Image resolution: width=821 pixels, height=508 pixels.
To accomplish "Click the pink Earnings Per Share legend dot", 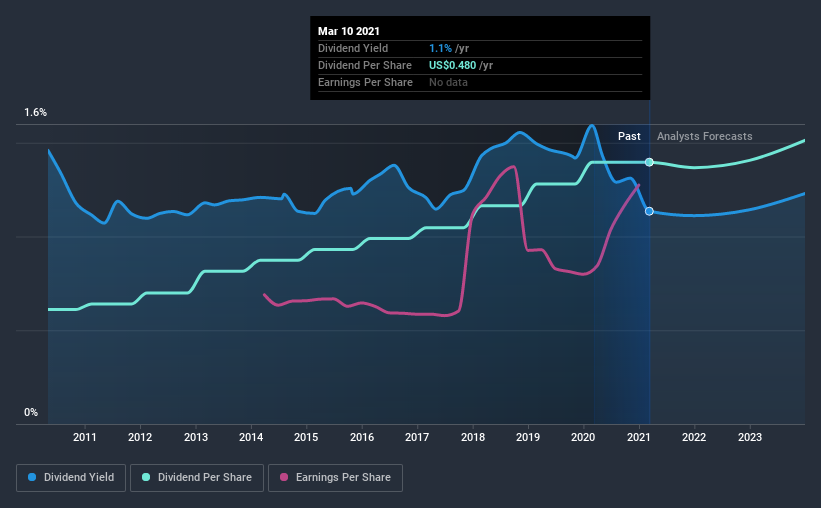I will tap(284, 477).
